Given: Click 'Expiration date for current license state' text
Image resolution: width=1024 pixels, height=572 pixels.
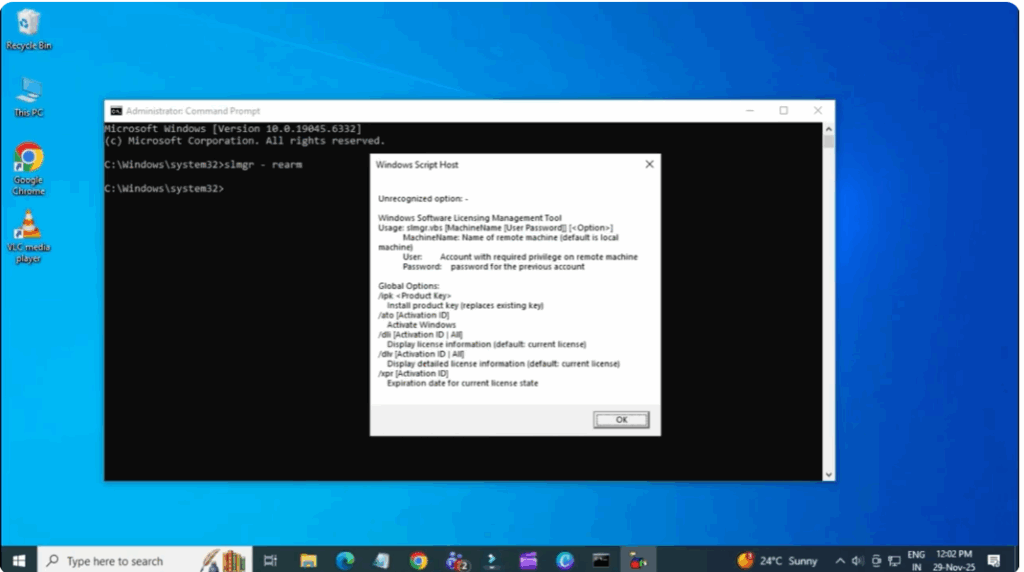Looking at the screenshot, I should tap(462, 383).
